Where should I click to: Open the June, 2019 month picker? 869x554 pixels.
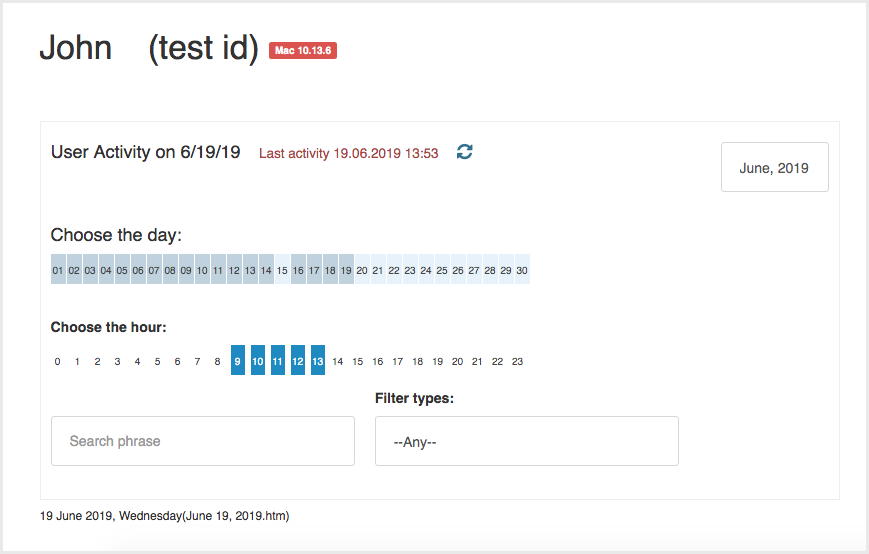click(x=774, y=167)
